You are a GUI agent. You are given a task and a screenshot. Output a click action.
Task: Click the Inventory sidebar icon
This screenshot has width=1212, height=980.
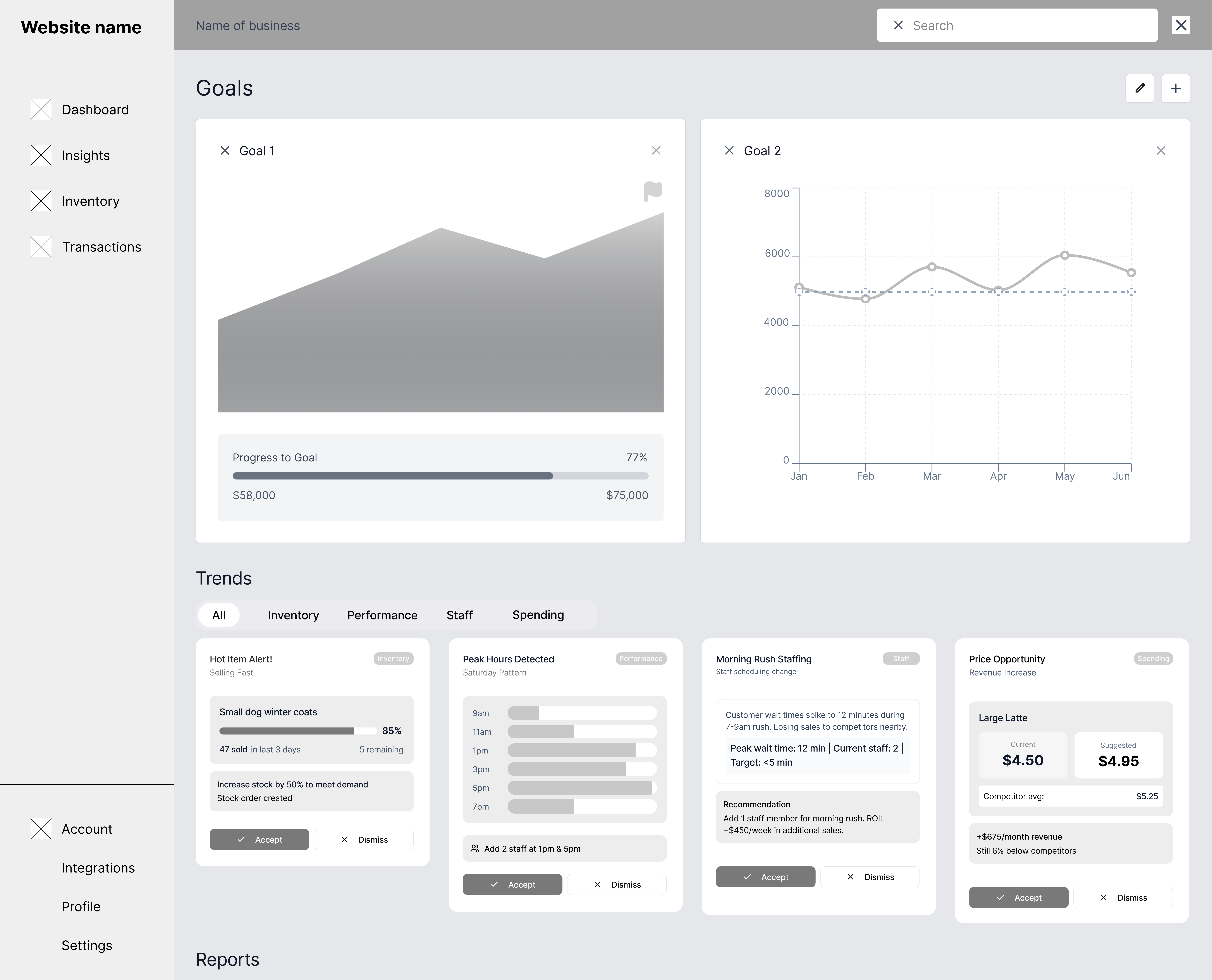[x=41, y=201]
